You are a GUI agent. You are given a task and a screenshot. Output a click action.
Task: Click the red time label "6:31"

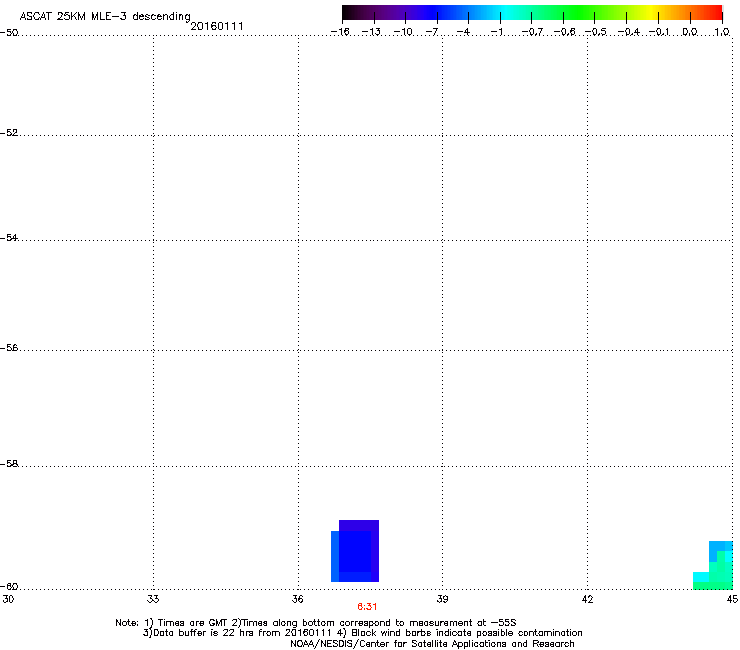[x=367, y=607]
